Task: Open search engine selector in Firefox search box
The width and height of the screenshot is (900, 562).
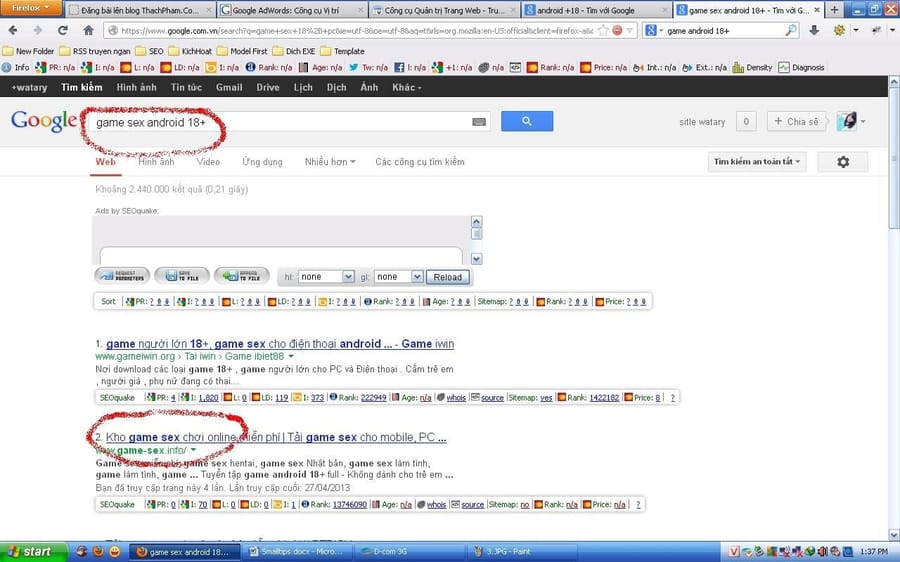Action: pyautogui.click(x=654, y=30)
